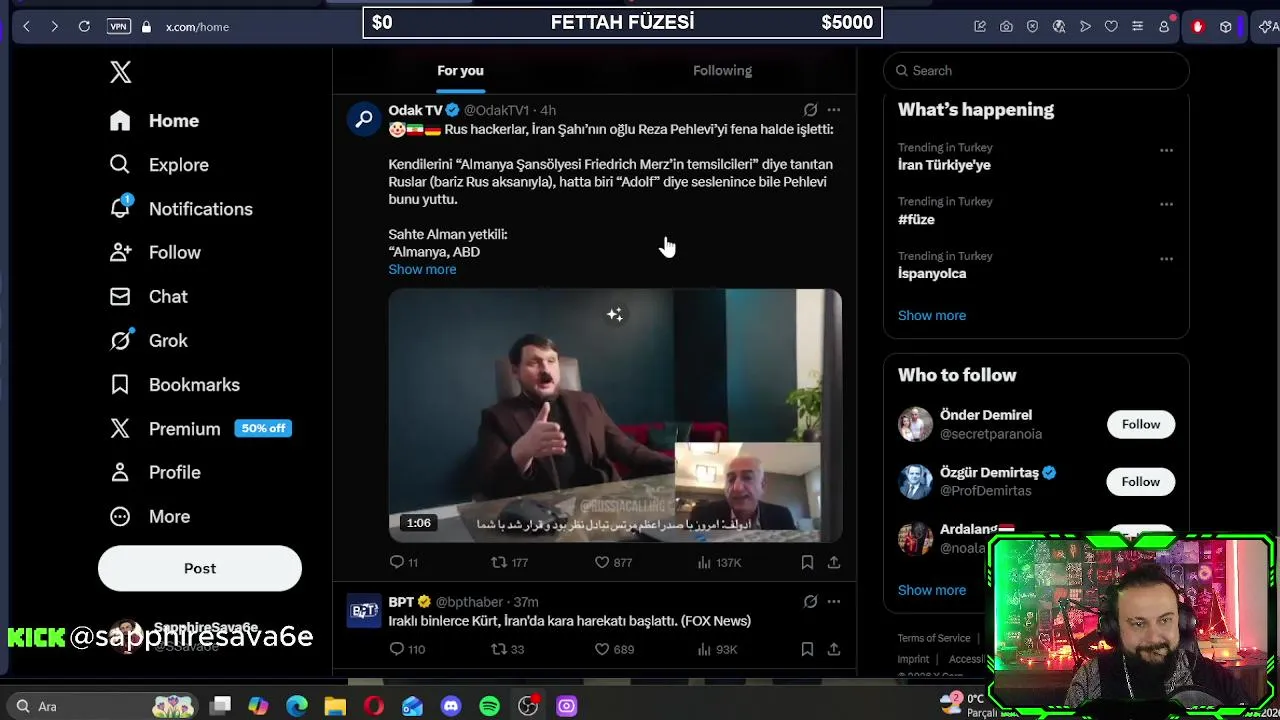This screenshot has height=720, width=1280.
Task: Click the Grok sparkle icon on the video
Action: tap(614, 315)
